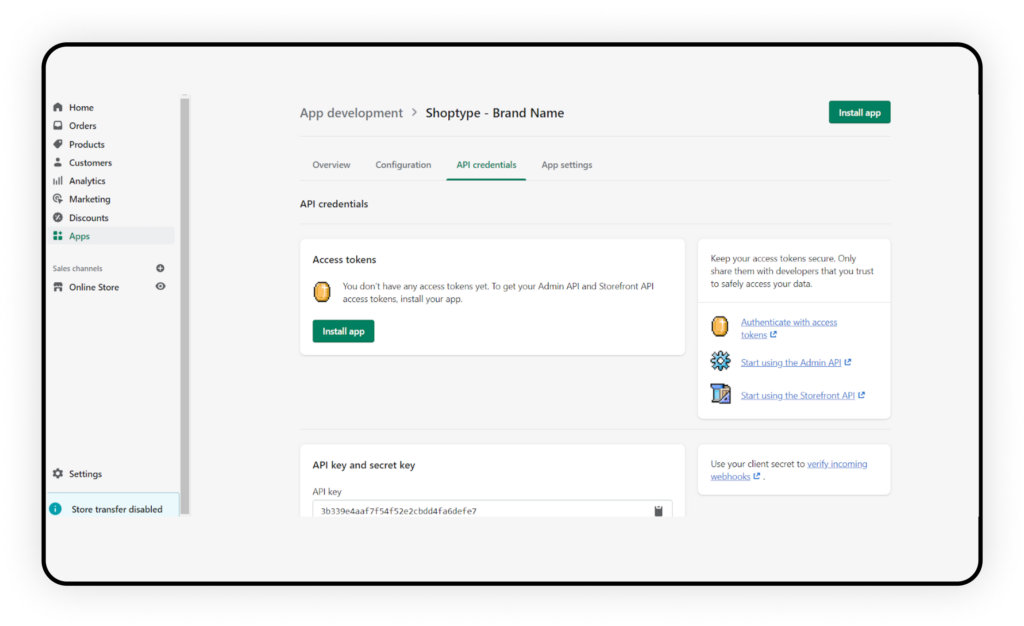Click external link icon after Storefront API
The image size is (1024, 626).
click(x=861, y=395)
